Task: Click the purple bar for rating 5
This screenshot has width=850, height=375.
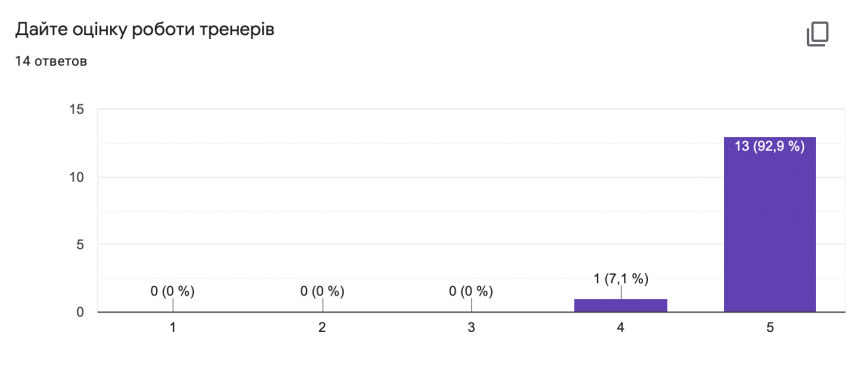Action: click(x=770, y=224)
